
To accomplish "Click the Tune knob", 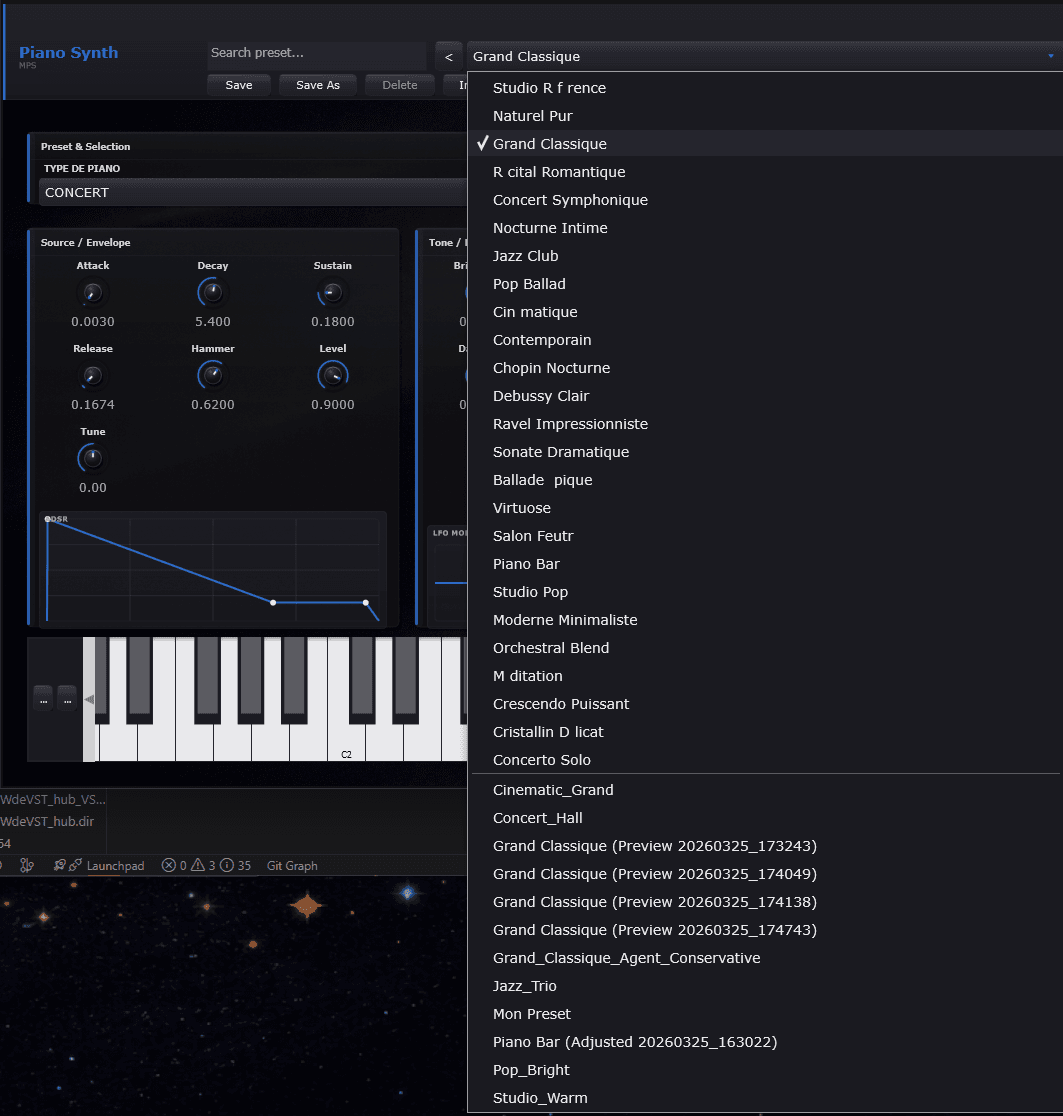I will tap(92, 459).
